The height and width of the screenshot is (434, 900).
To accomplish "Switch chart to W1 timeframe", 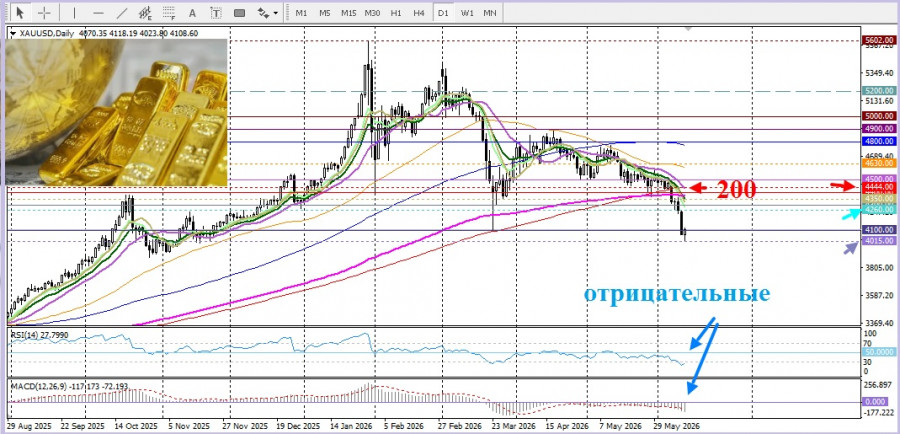I will [x=466, y=12].
